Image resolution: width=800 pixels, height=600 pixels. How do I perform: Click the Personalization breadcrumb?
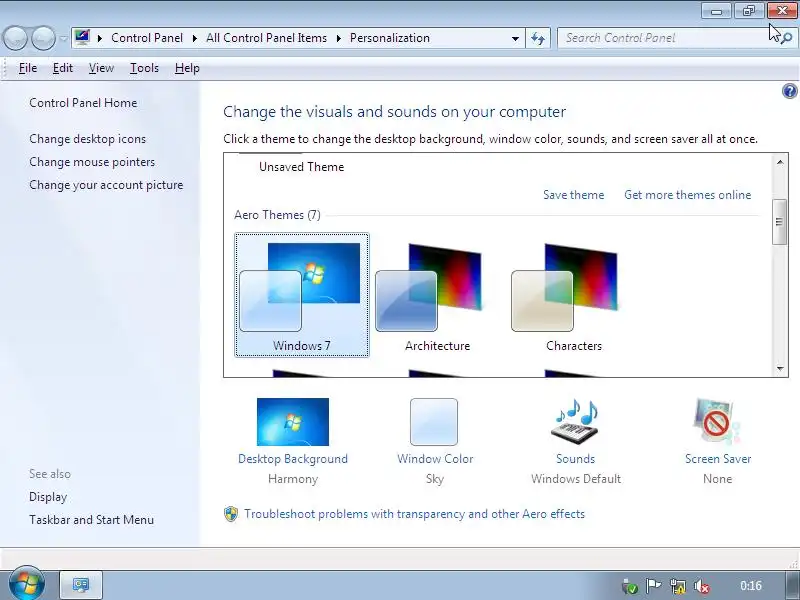coord(390,38)
